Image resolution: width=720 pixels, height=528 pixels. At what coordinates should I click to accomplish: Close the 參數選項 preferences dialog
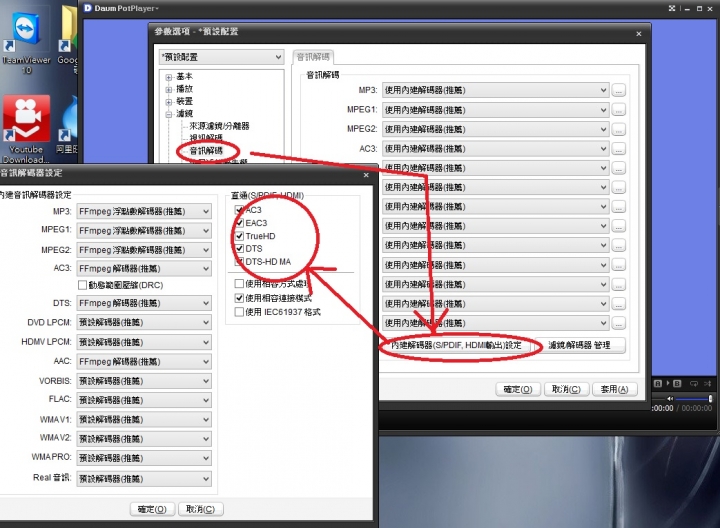[x=639, y=34]
